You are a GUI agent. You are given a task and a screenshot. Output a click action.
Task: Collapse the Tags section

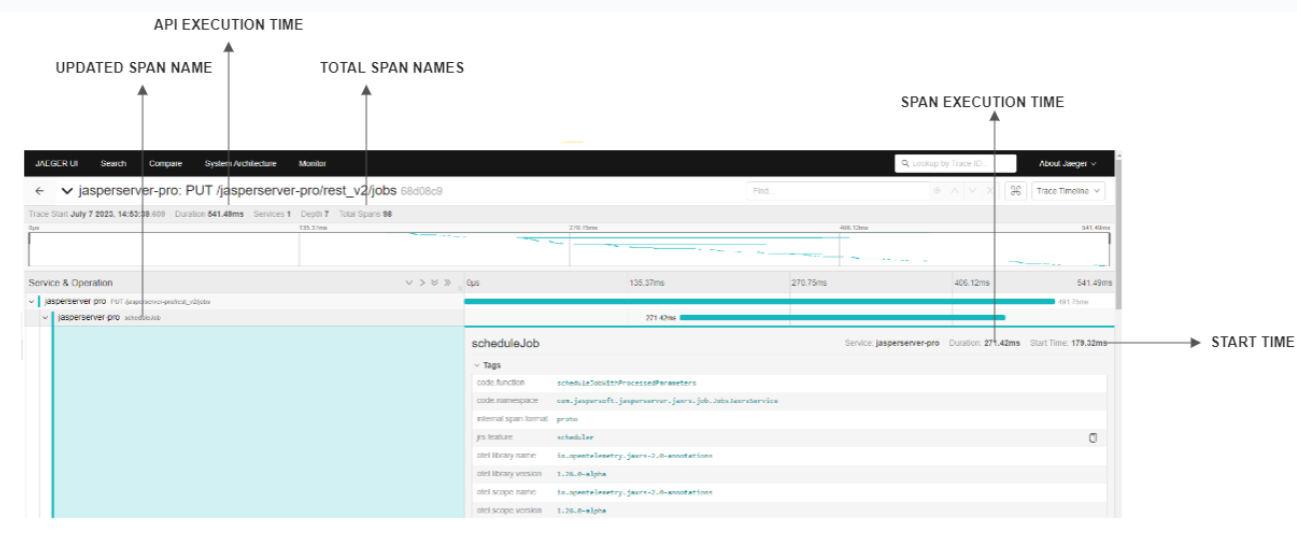click(x=487, y=365)
